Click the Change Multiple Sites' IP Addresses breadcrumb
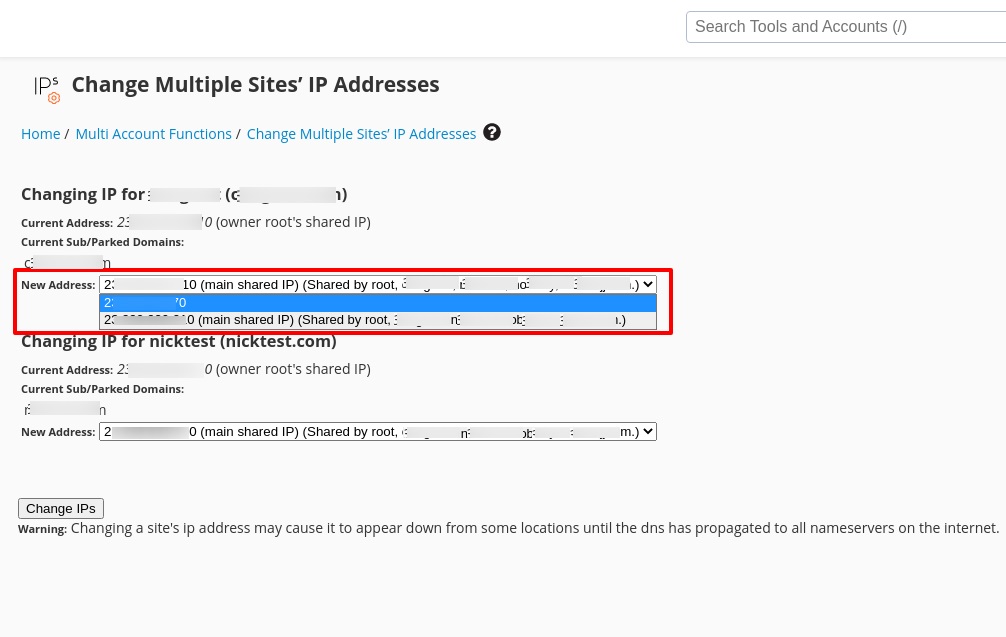This screenshot has width=1006, height=637. (x=361, y=134)
